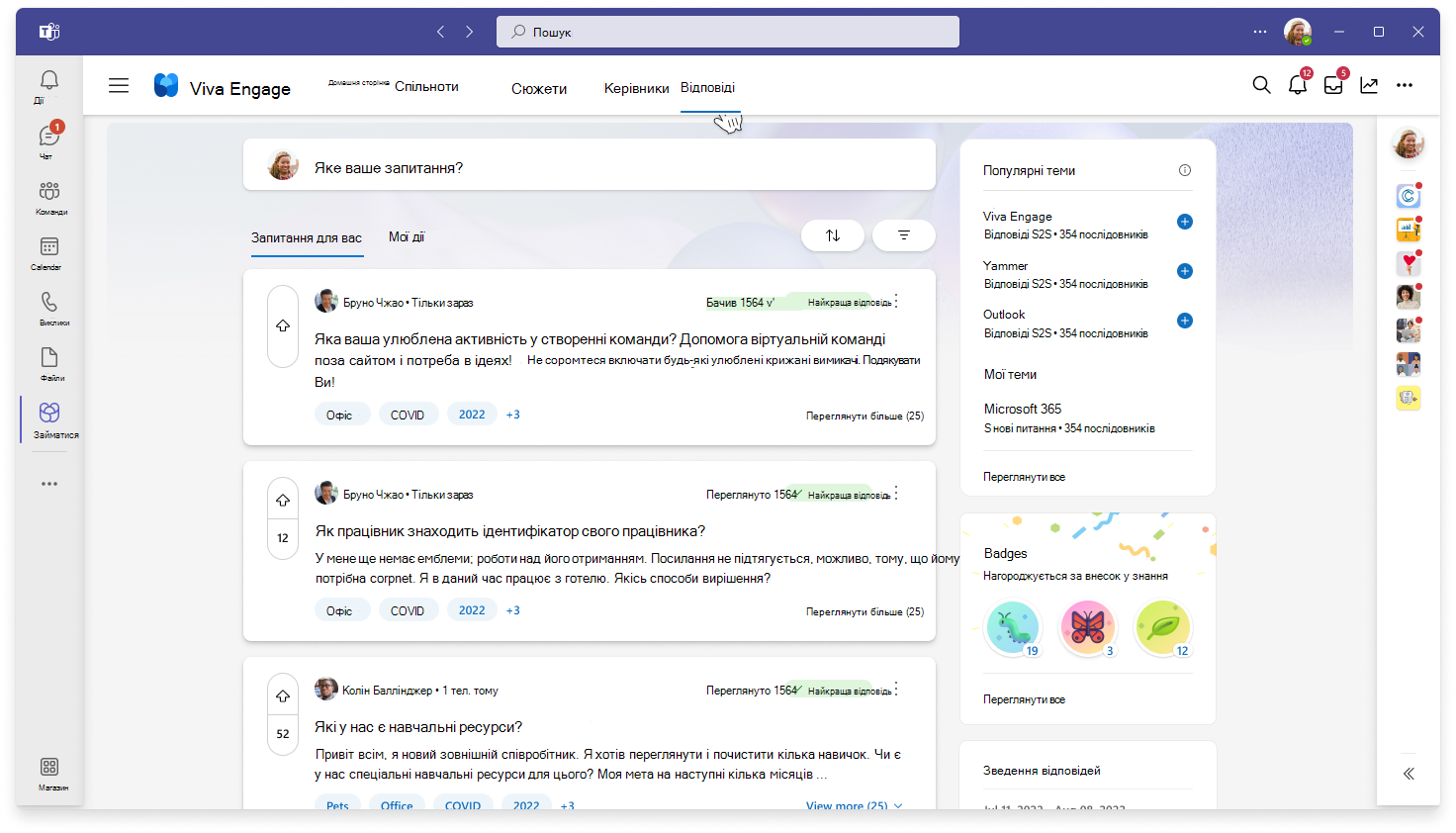
Task: Click the hamburger menu icon
Action: (x=119, y=85)
